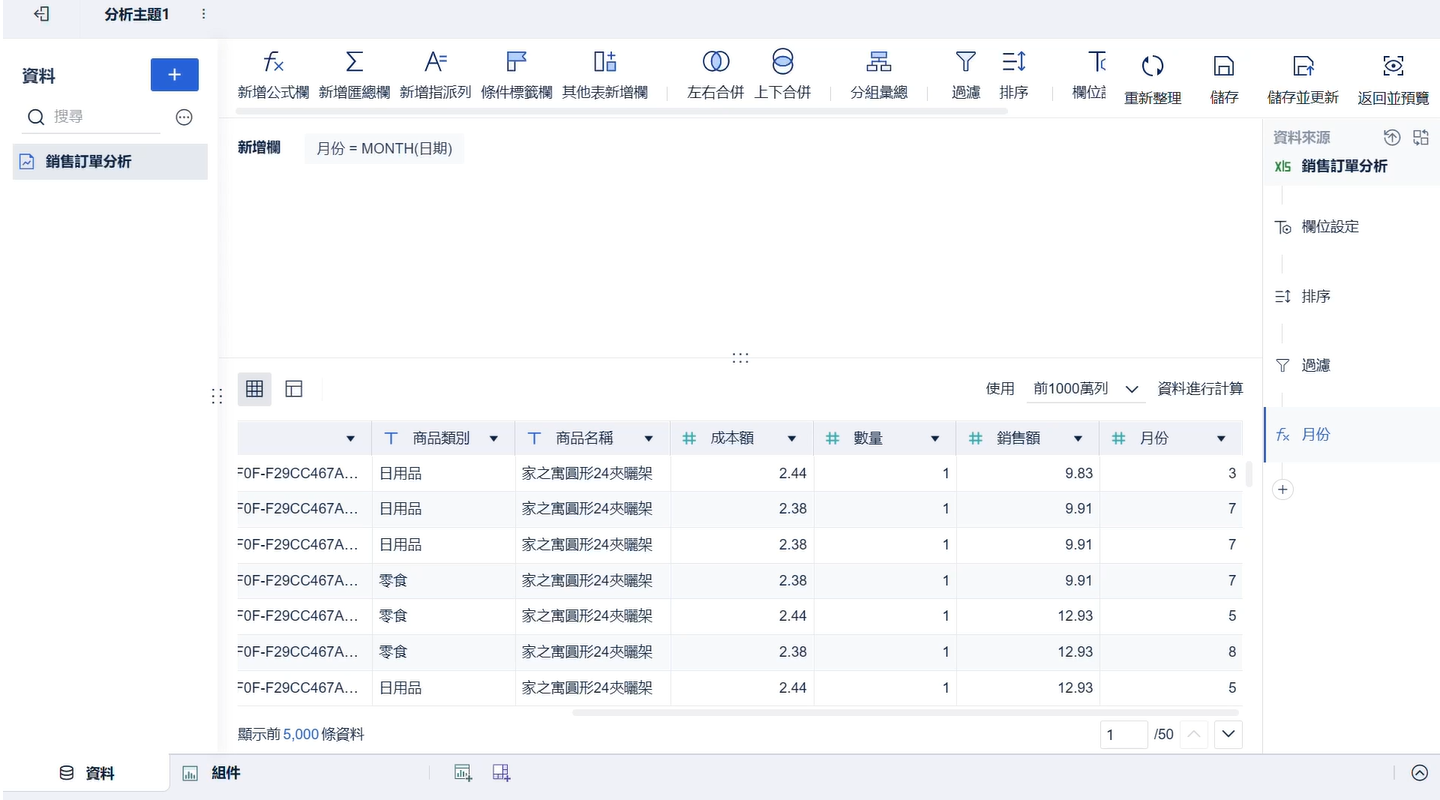Click 上下合併 union tool

(x=783, y=76)
